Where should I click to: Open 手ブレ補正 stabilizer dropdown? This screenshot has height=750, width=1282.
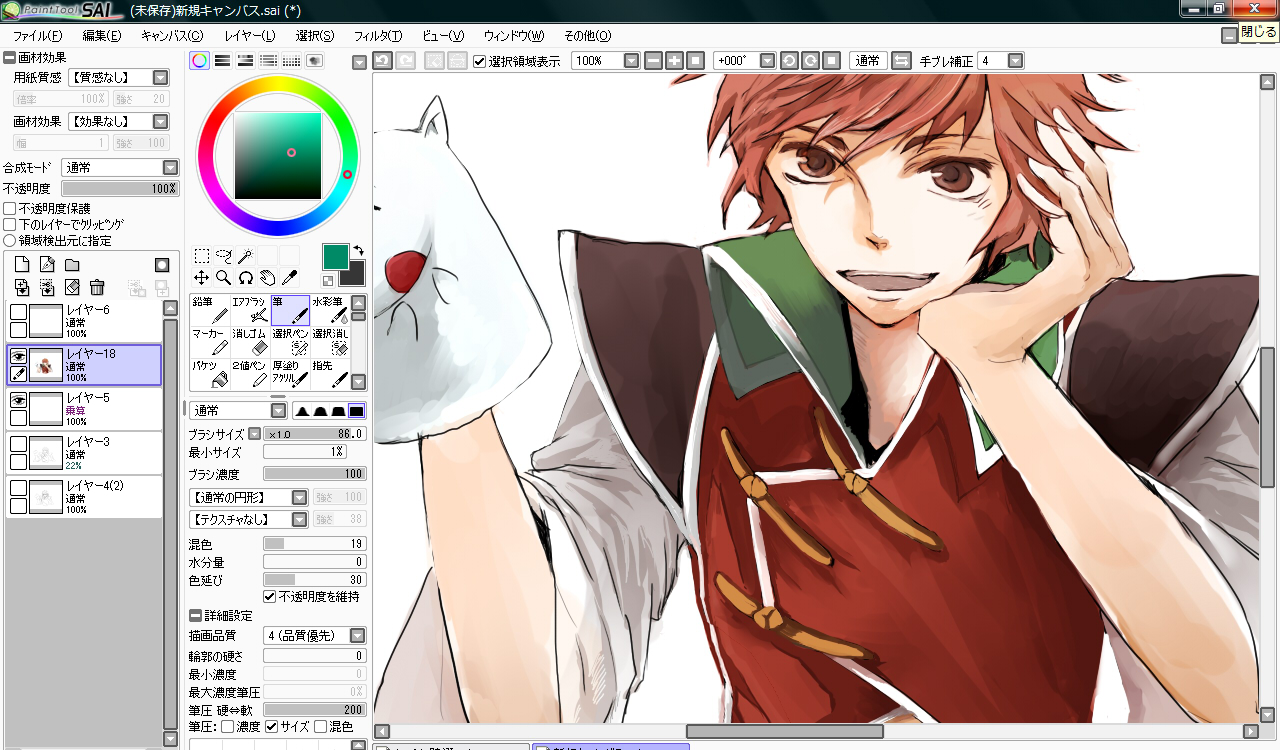click(x=1001, y=61)
